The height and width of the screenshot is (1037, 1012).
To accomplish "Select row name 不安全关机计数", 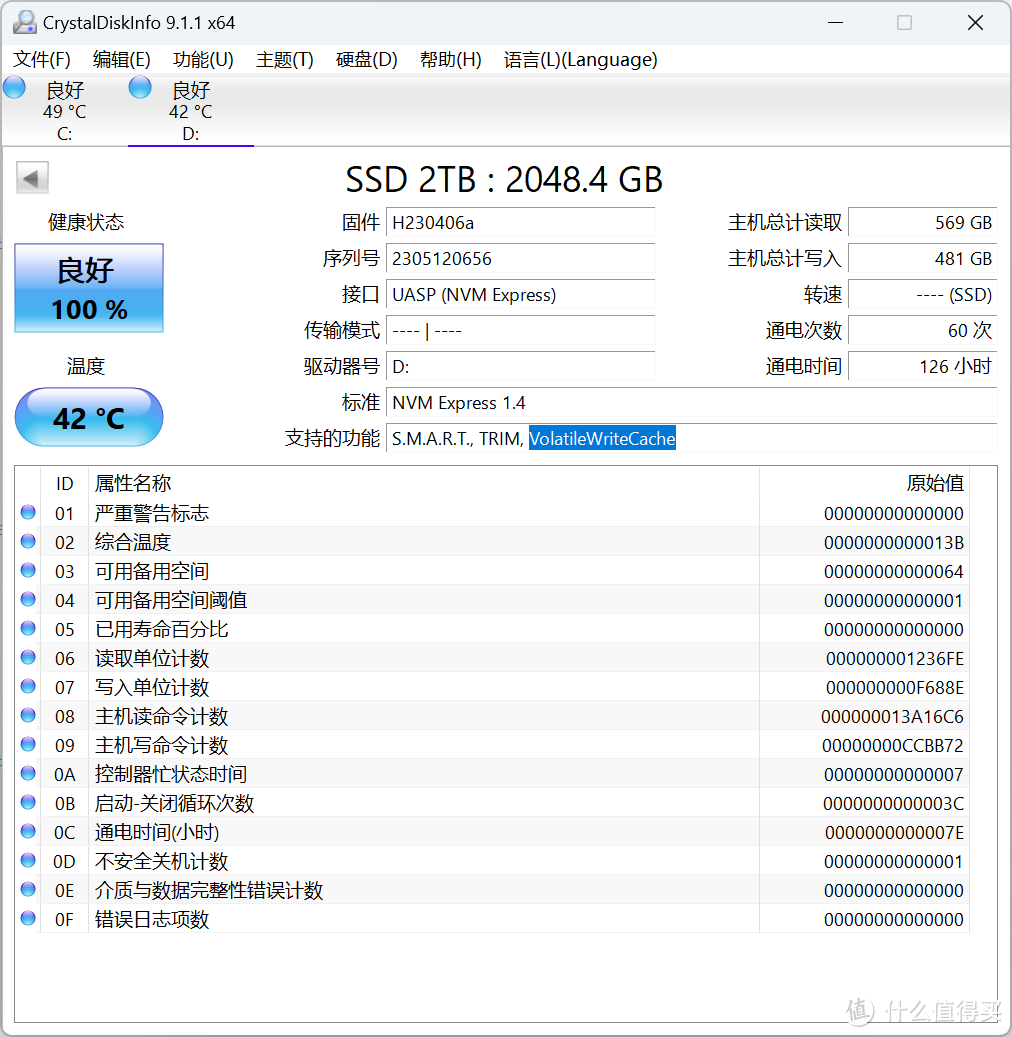I will coord(161,861).
